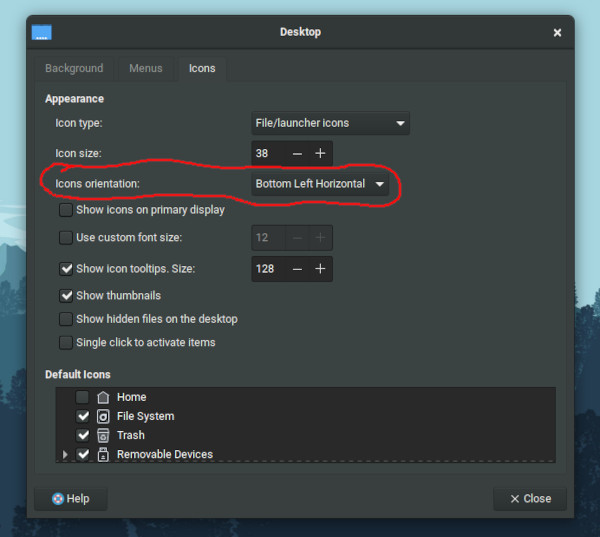This screenshot has width=600, height=537.
Task: Click the Close button at bottom
Action: 530,499
